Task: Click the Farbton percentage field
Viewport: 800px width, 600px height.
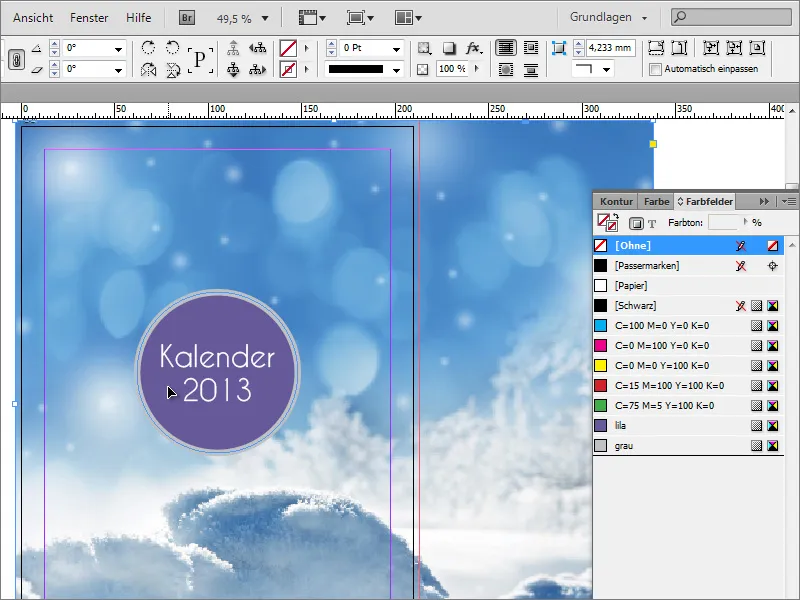Action: (723, 222)
